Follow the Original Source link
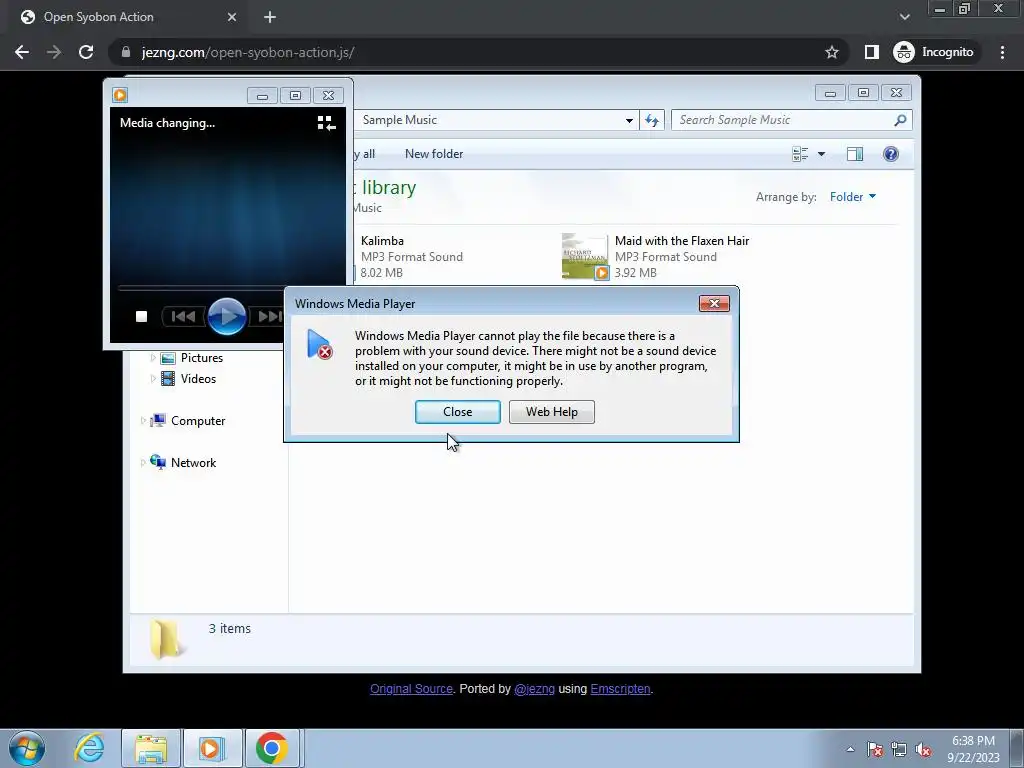 click(x=411, y=689)
